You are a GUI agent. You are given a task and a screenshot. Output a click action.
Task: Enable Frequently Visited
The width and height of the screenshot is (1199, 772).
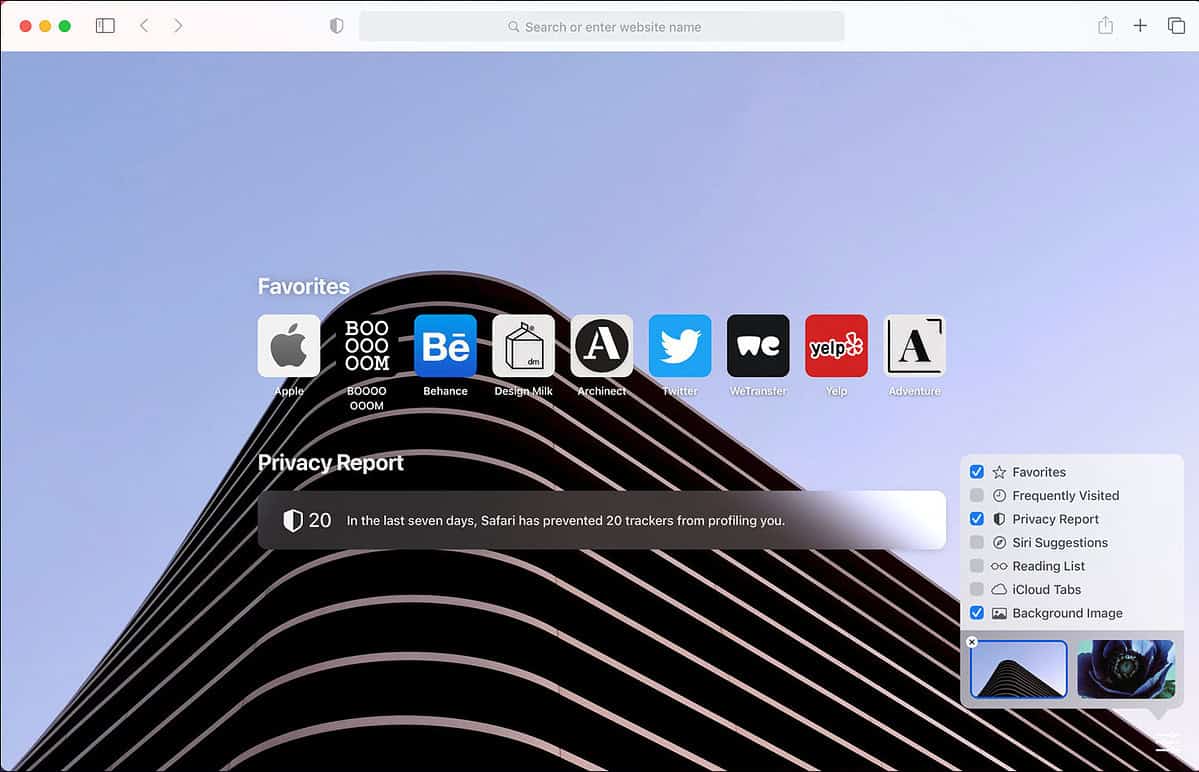(977, 495)
